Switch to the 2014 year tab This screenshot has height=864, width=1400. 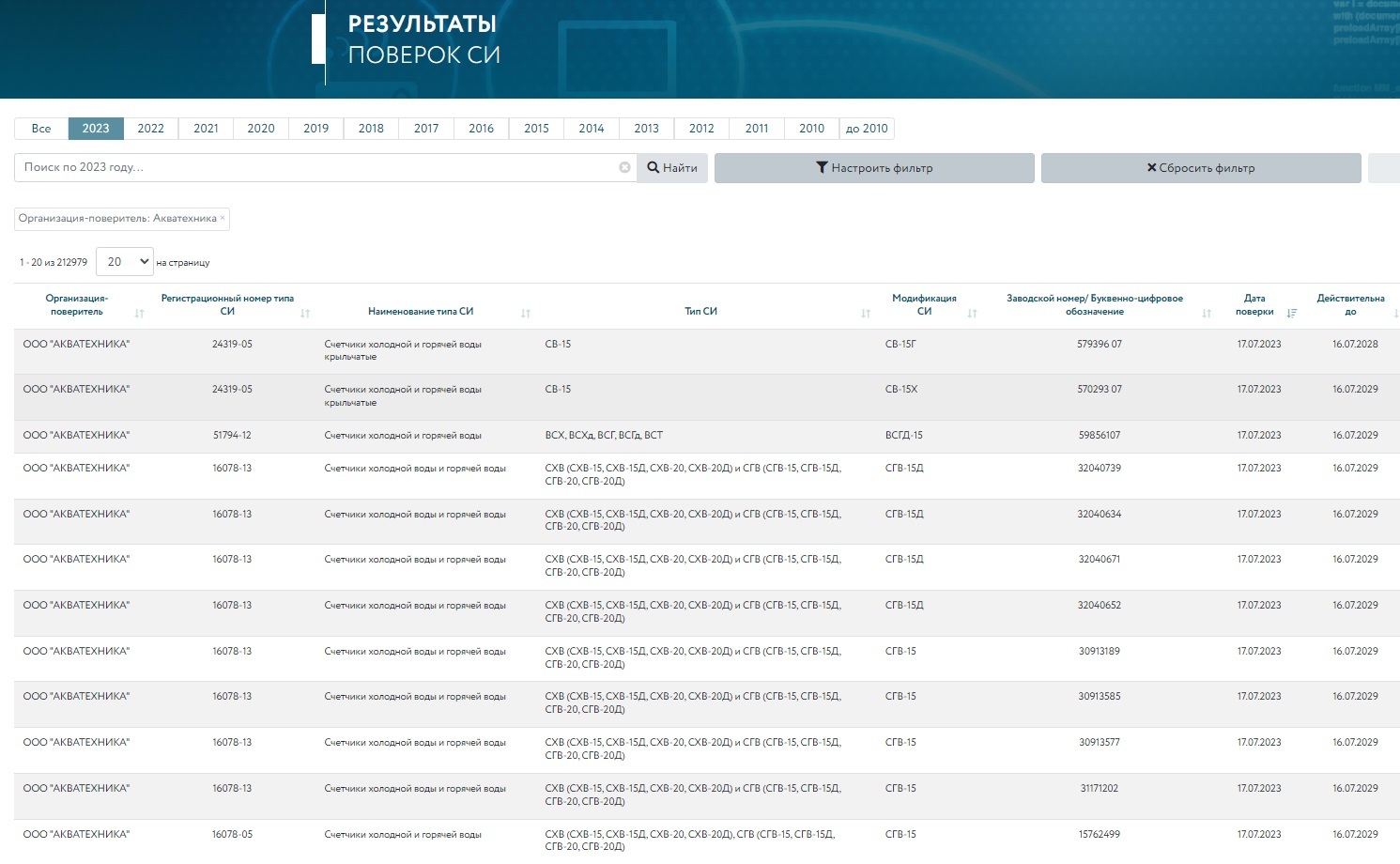pos(592,129)
